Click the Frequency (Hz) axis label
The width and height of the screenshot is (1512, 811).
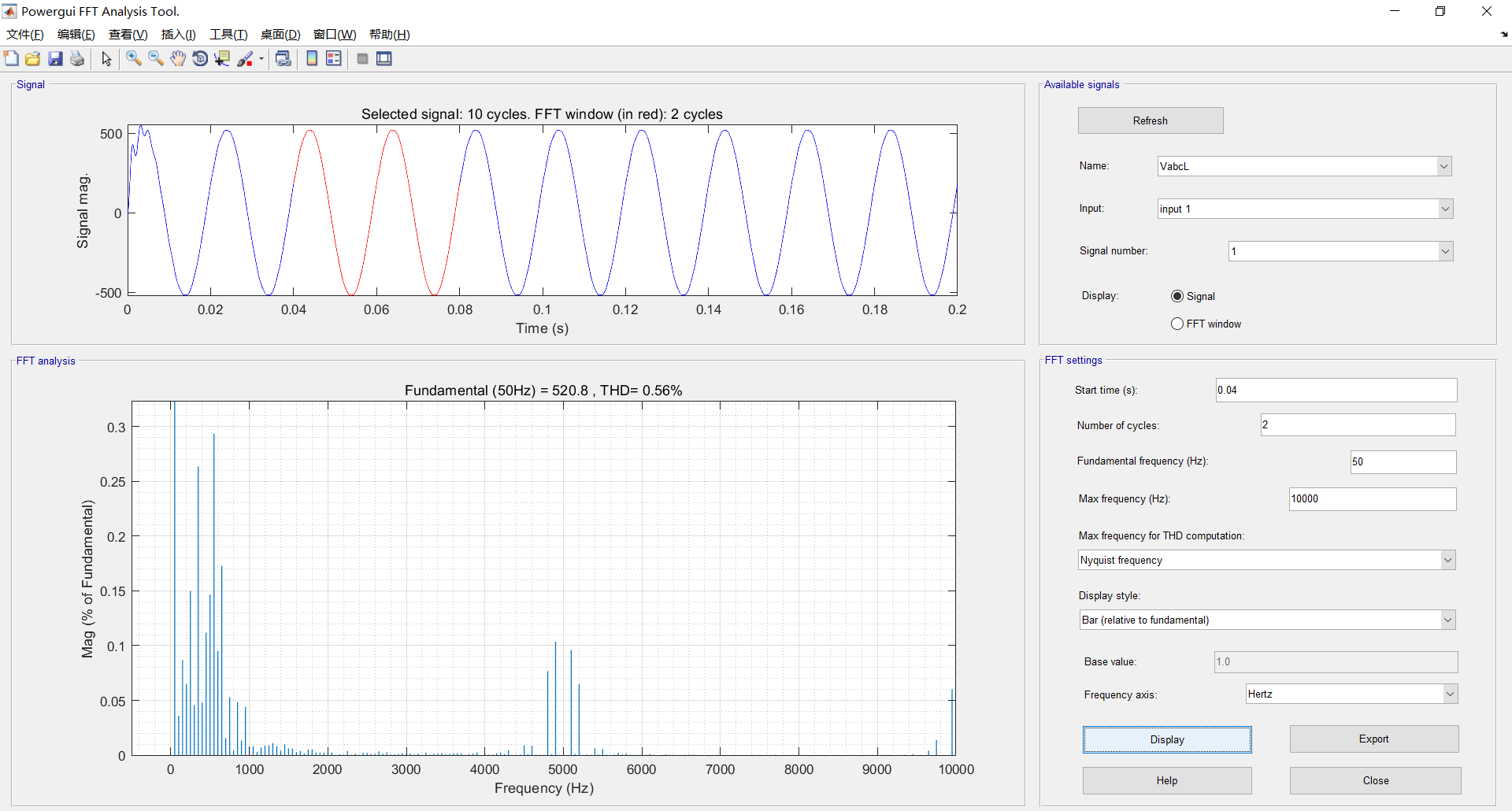point(544,788)
